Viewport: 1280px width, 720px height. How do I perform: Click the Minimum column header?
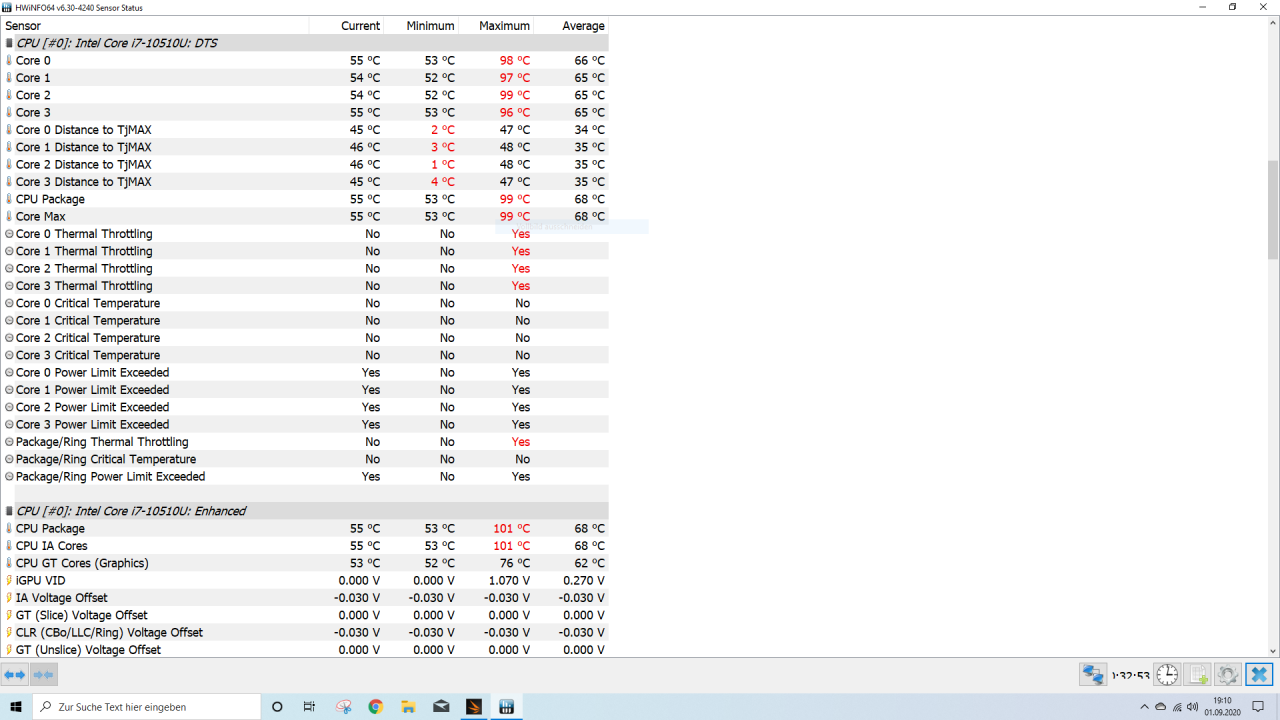pos(421,26)
